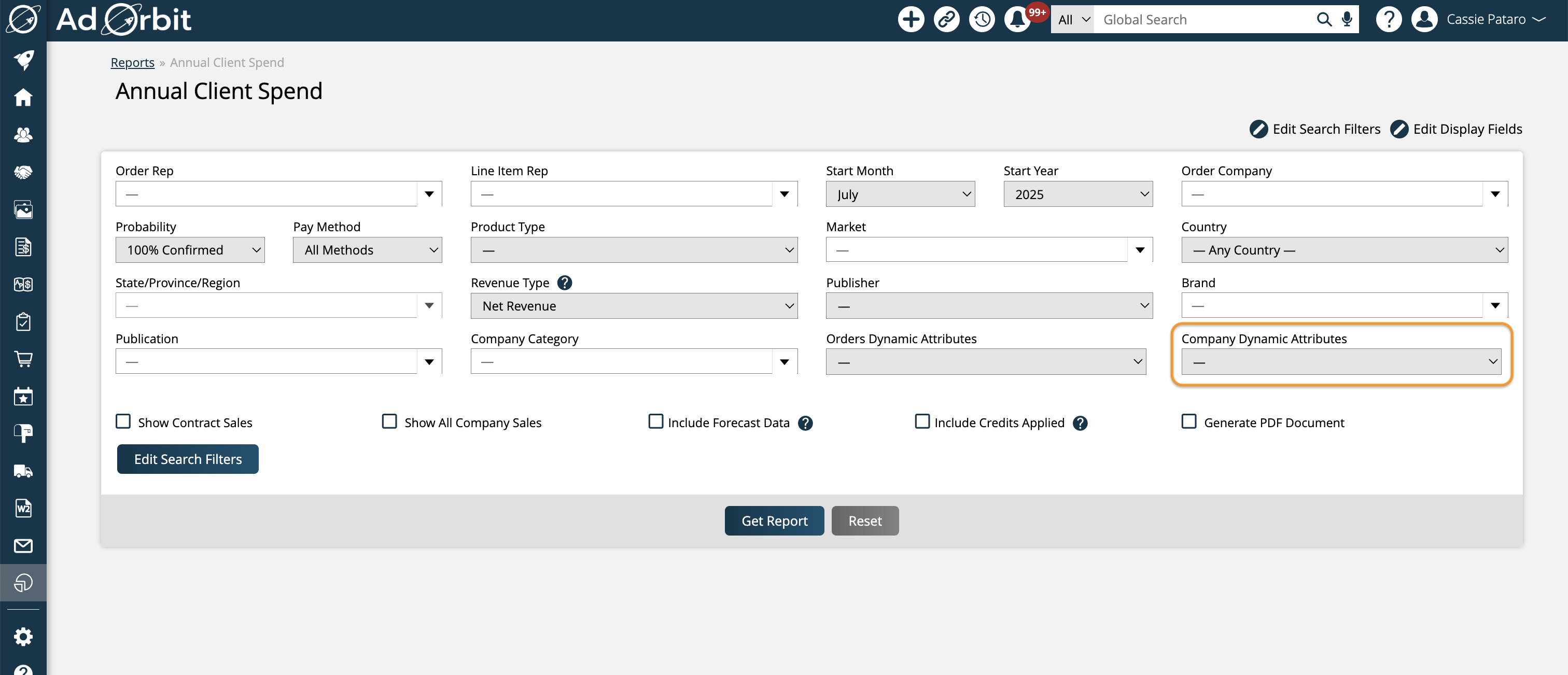Image resolution: width=1568 pixels, height=675 pixels.
Task: Click the Get Report button
Action: tap(774, 521)
